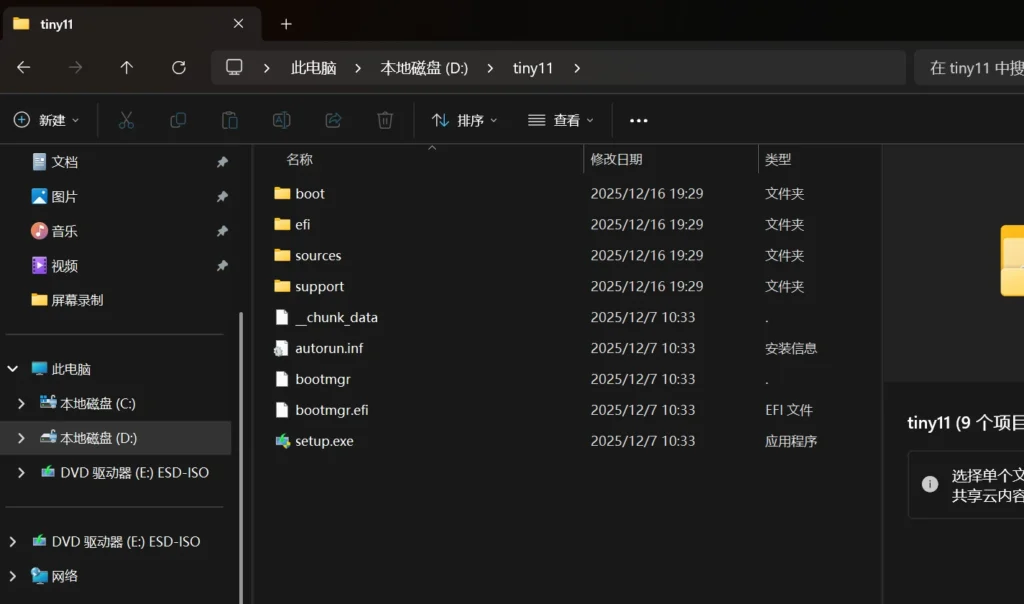Click the 名称 column header to sort files
1024x604 pixels.
300,159
